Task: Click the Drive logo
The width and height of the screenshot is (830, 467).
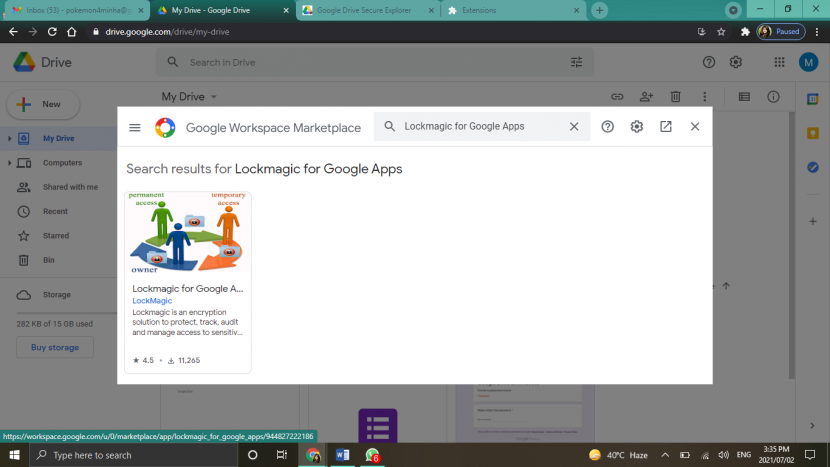Action: pos(42,62)
